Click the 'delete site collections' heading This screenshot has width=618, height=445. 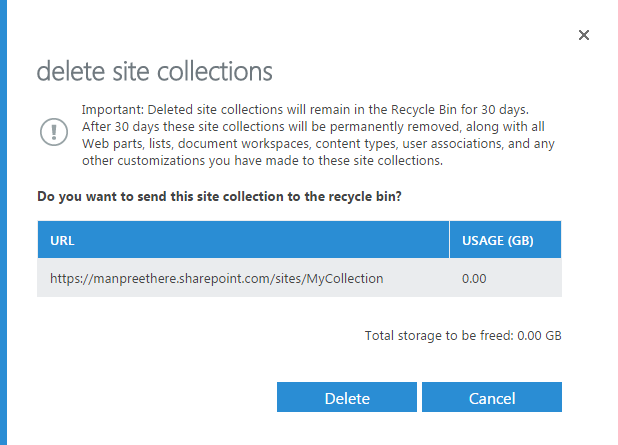155,72
